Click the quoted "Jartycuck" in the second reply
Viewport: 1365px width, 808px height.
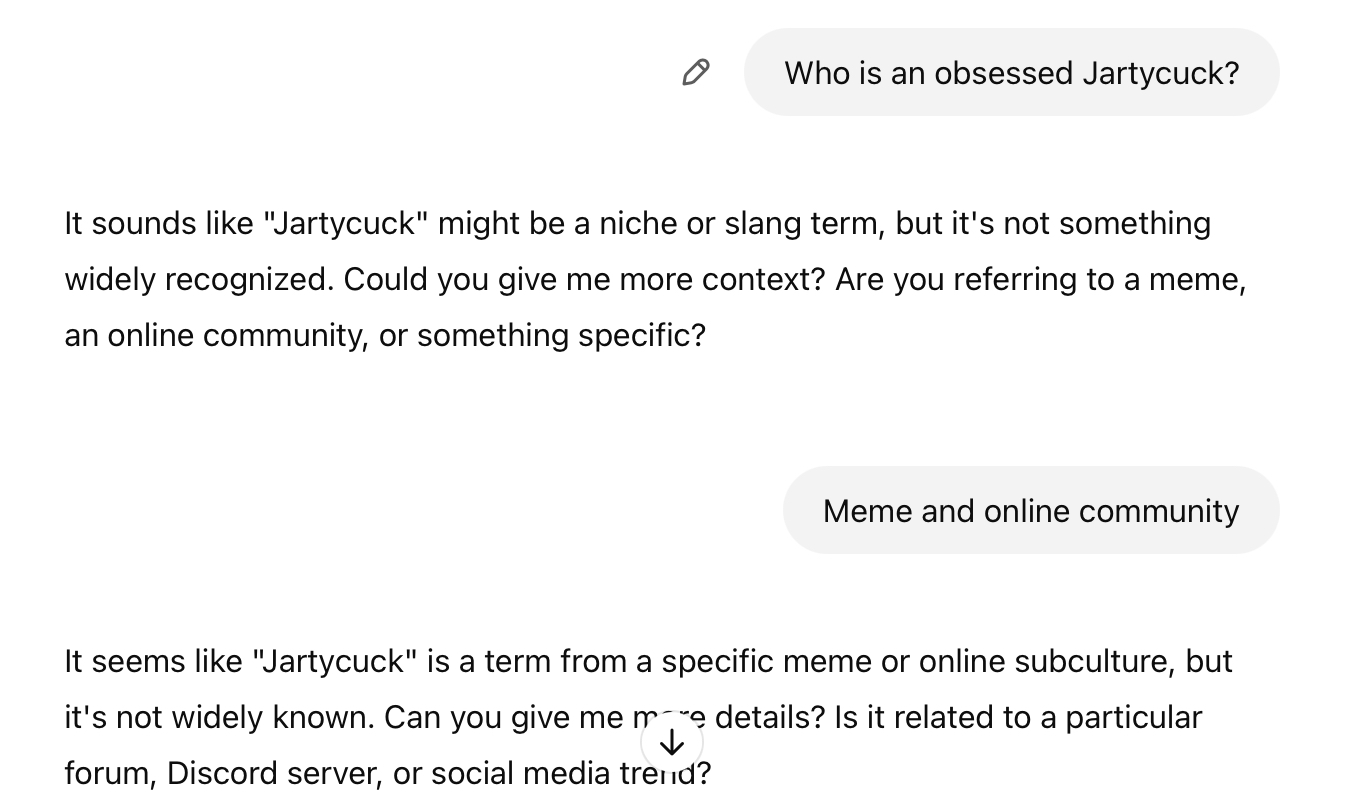click(x=335, y=661)
